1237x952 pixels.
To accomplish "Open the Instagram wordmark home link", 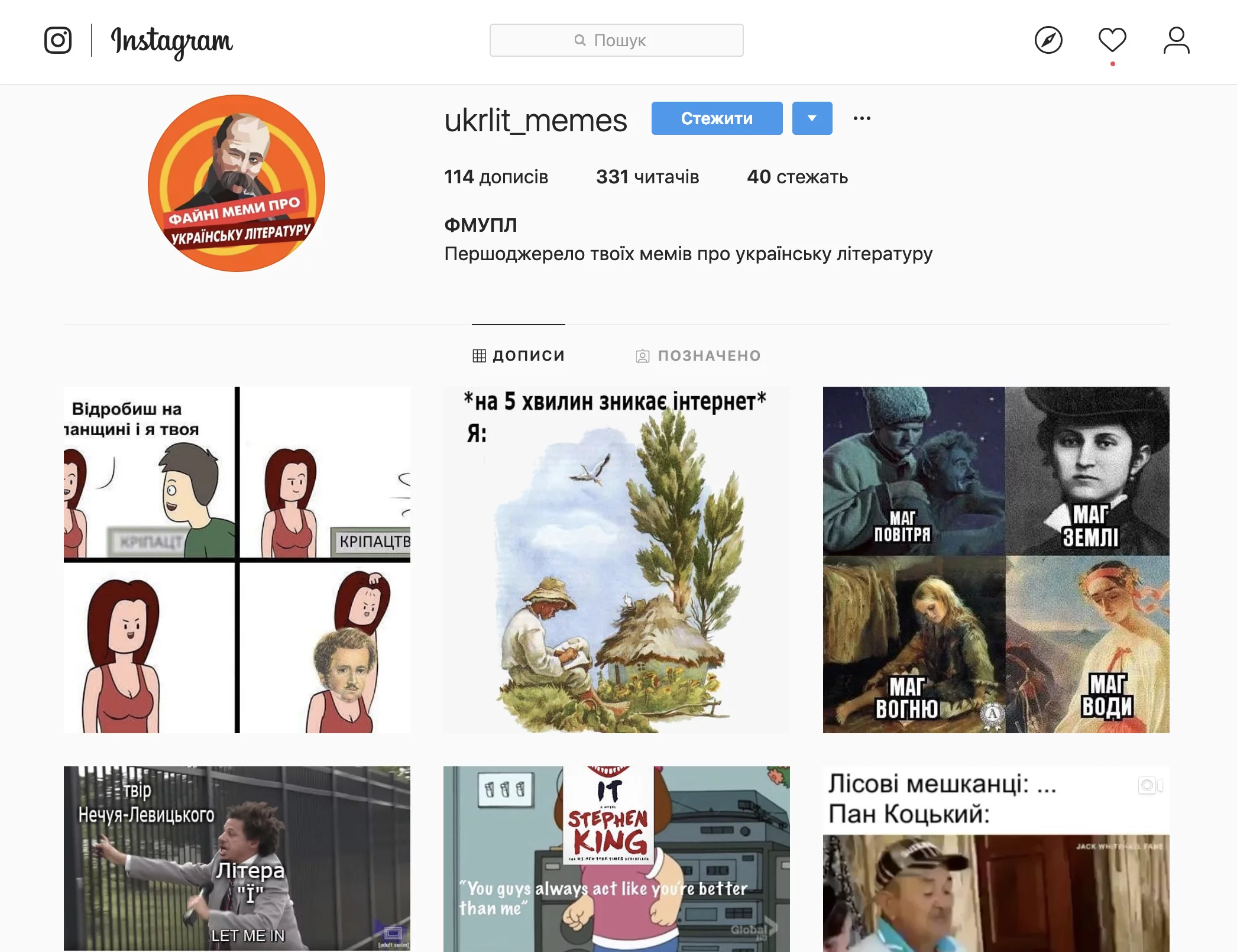I will point(172,42).
